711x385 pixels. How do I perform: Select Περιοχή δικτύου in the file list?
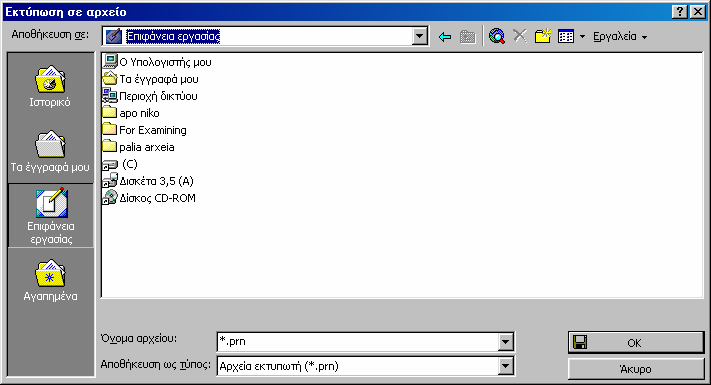[x=150, y=96]
